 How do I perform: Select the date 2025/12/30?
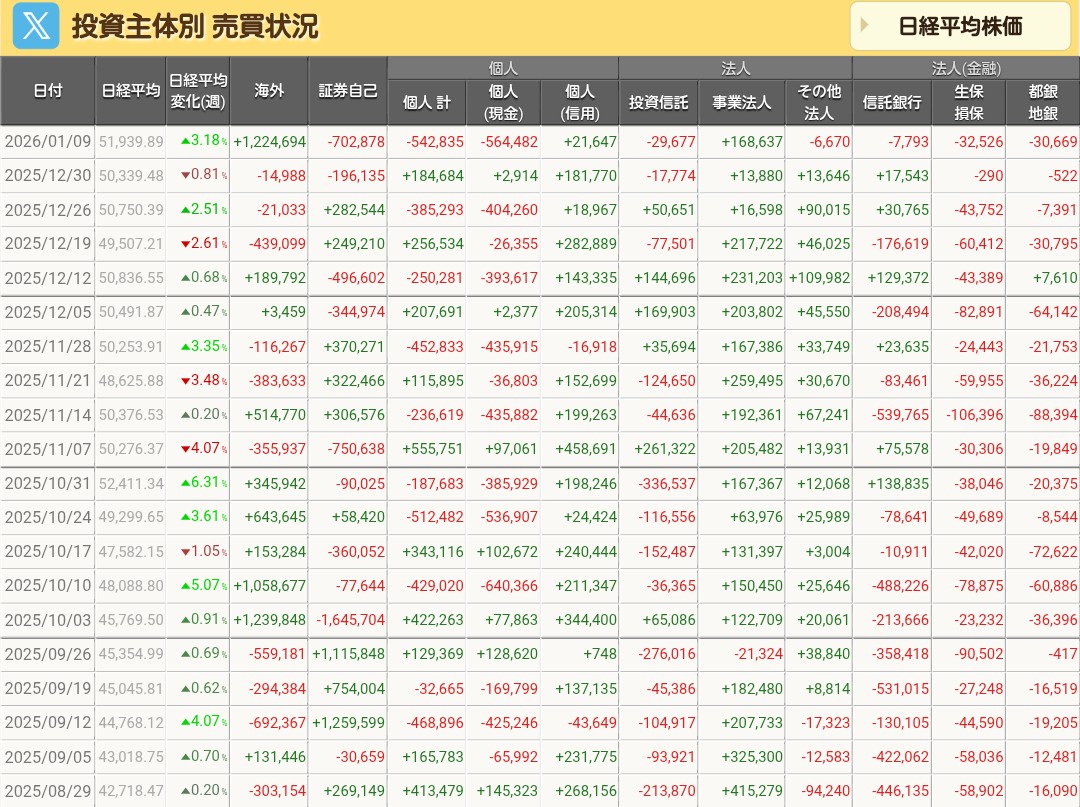(48, 176)
